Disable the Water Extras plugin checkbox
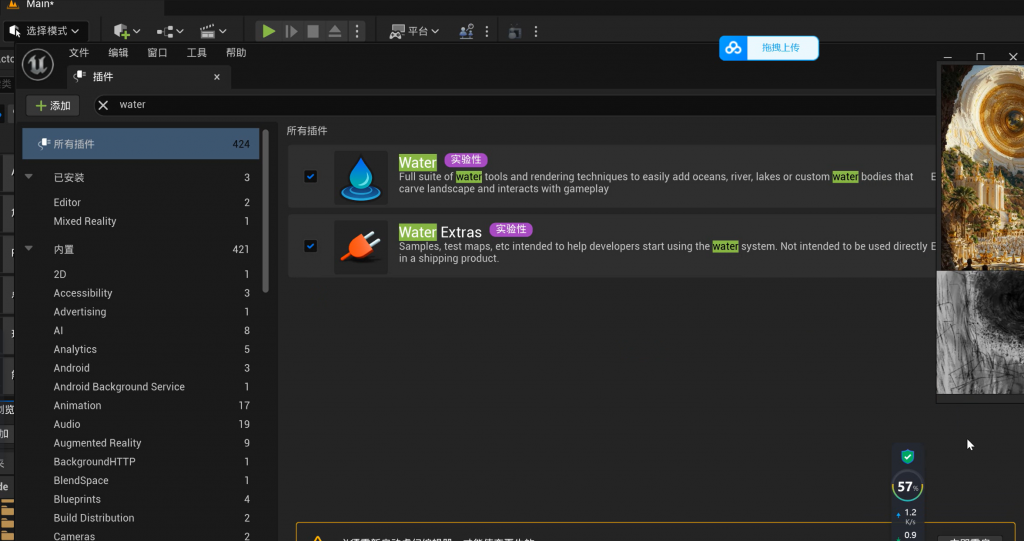 click(310, 246)
